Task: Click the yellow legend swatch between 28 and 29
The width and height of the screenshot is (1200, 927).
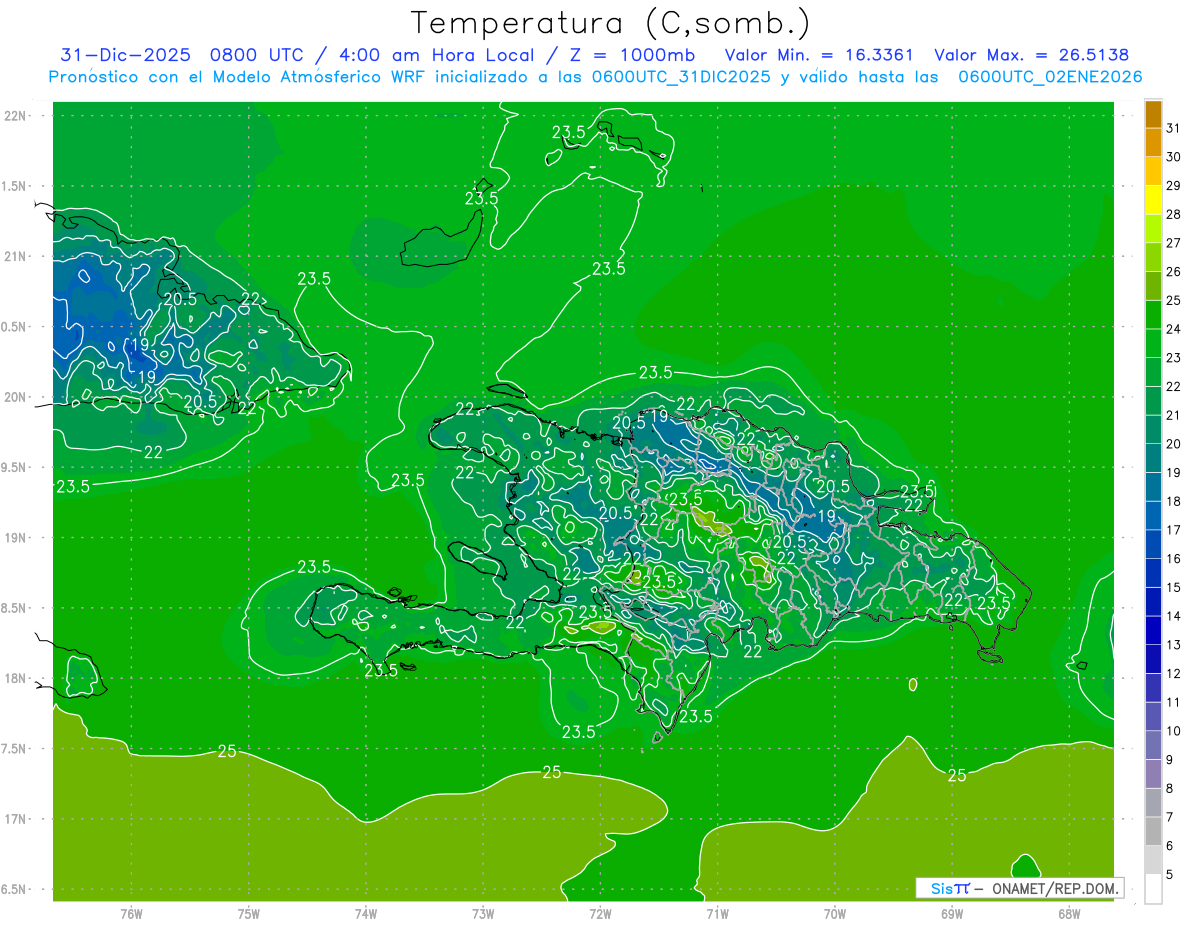Action: [1153, 200]
